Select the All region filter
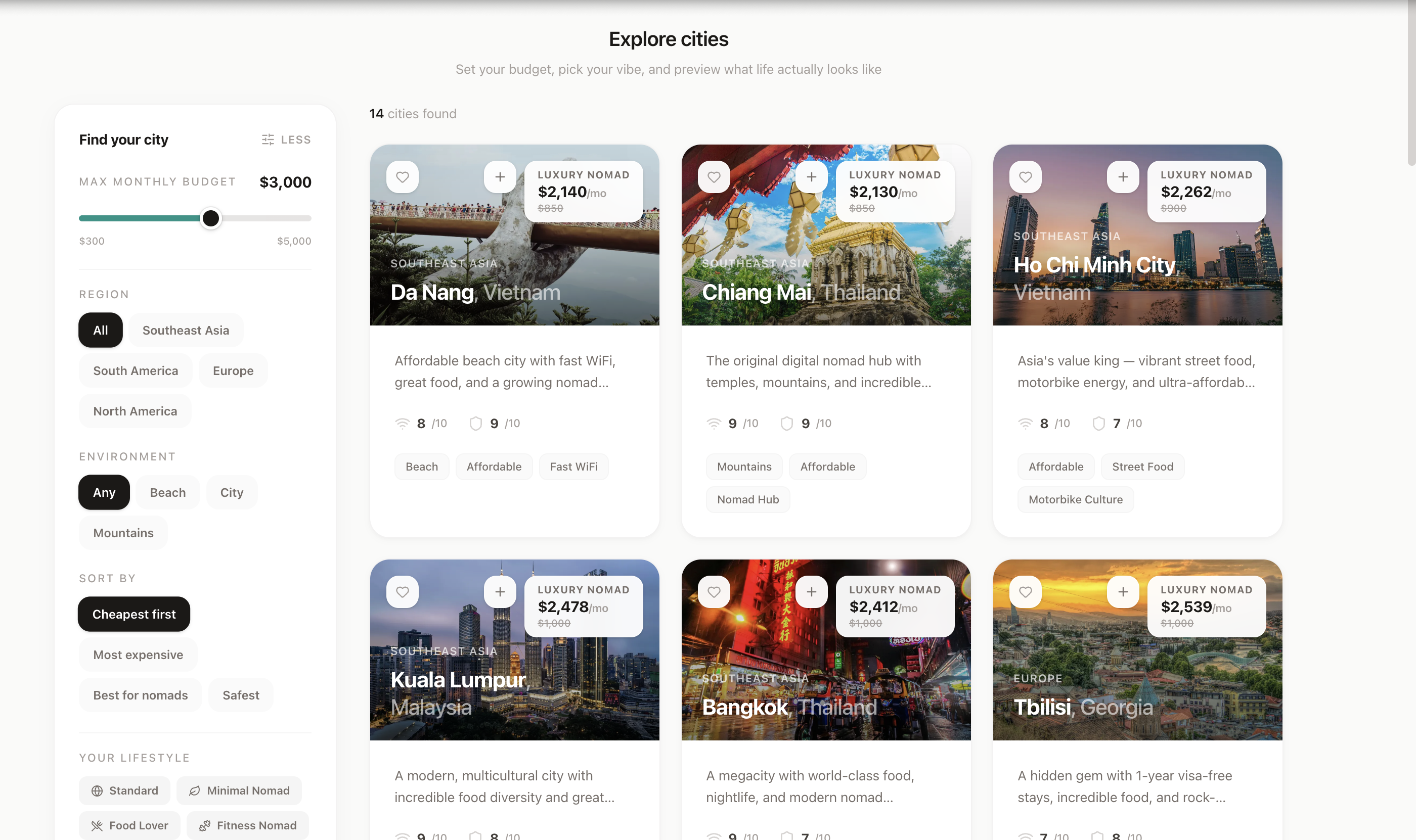Screen dimensions: 1416x840 [x=100, y=330]
